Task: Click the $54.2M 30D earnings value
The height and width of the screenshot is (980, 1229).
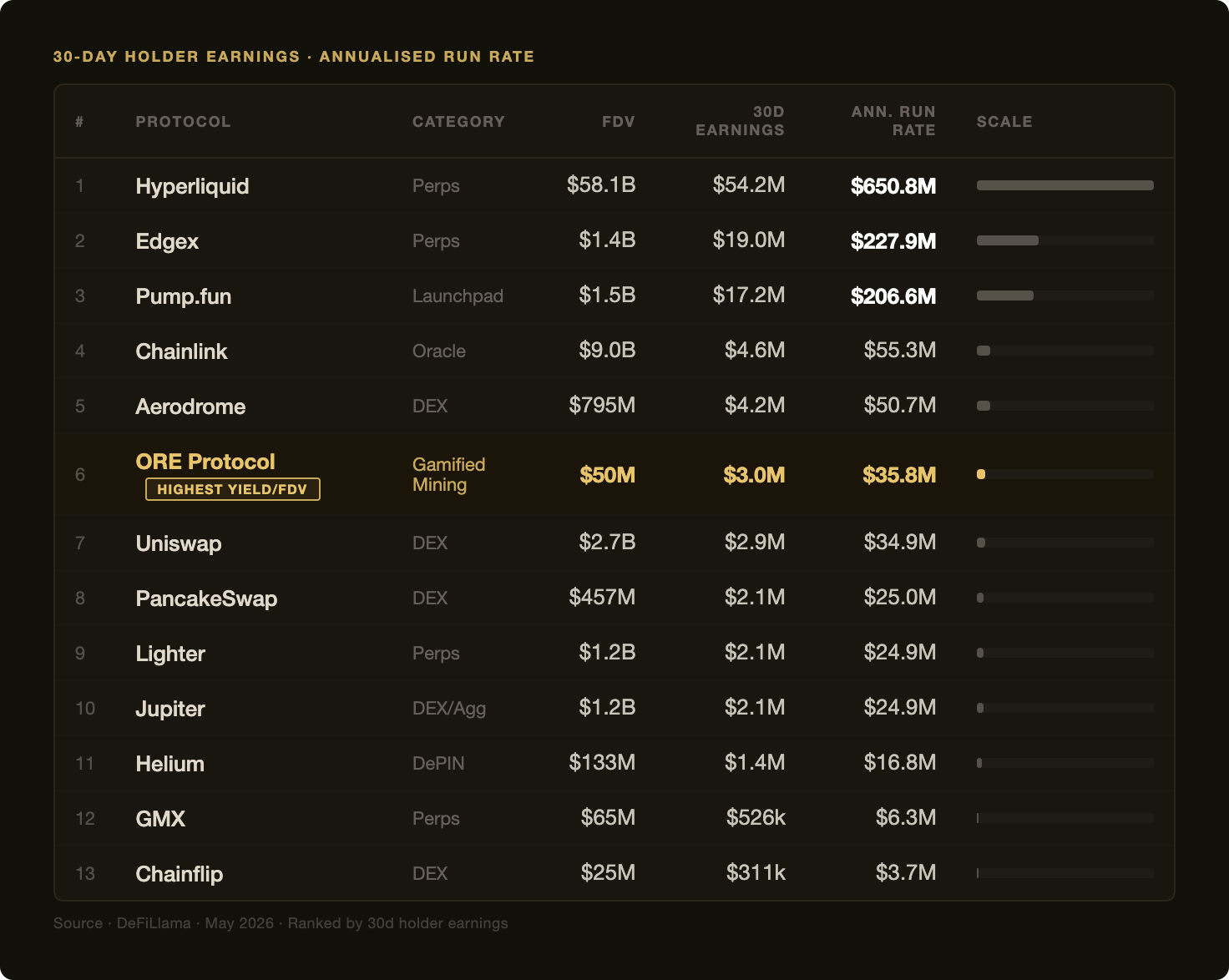Action: [749, 184]
